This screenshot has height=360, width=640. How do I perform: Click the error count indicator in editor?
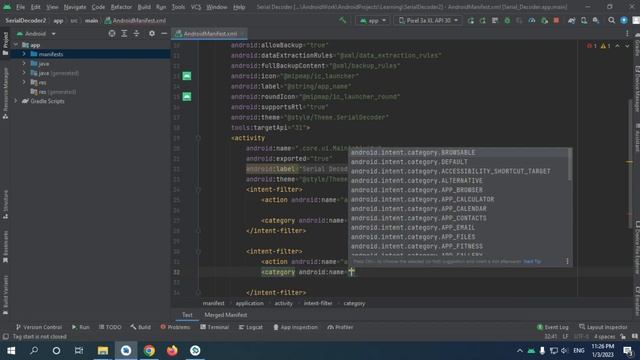click(592, 46)
